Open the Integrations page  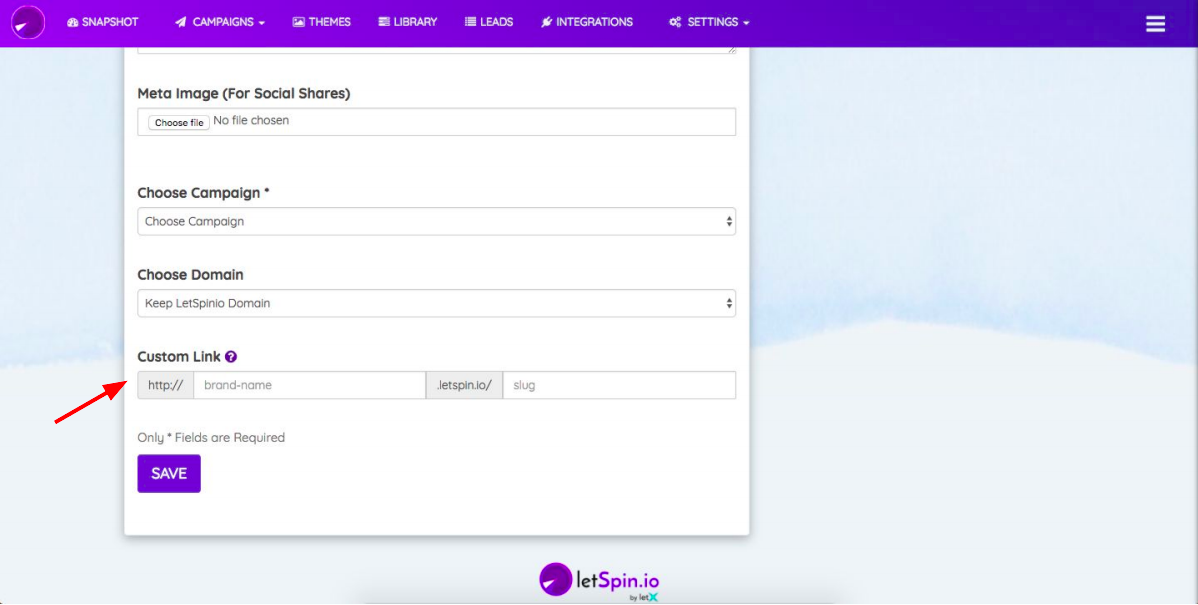pos(587,22)
